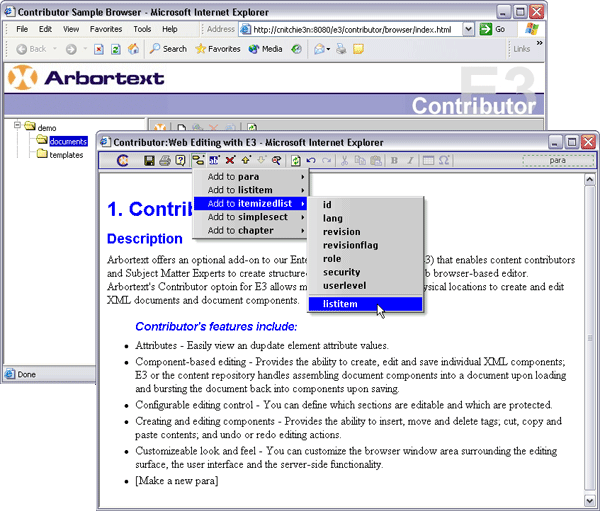Click the Paste clipboard icon in editor toolbar
The width and height of the screenshot is (600, 511).
(376, 160)
